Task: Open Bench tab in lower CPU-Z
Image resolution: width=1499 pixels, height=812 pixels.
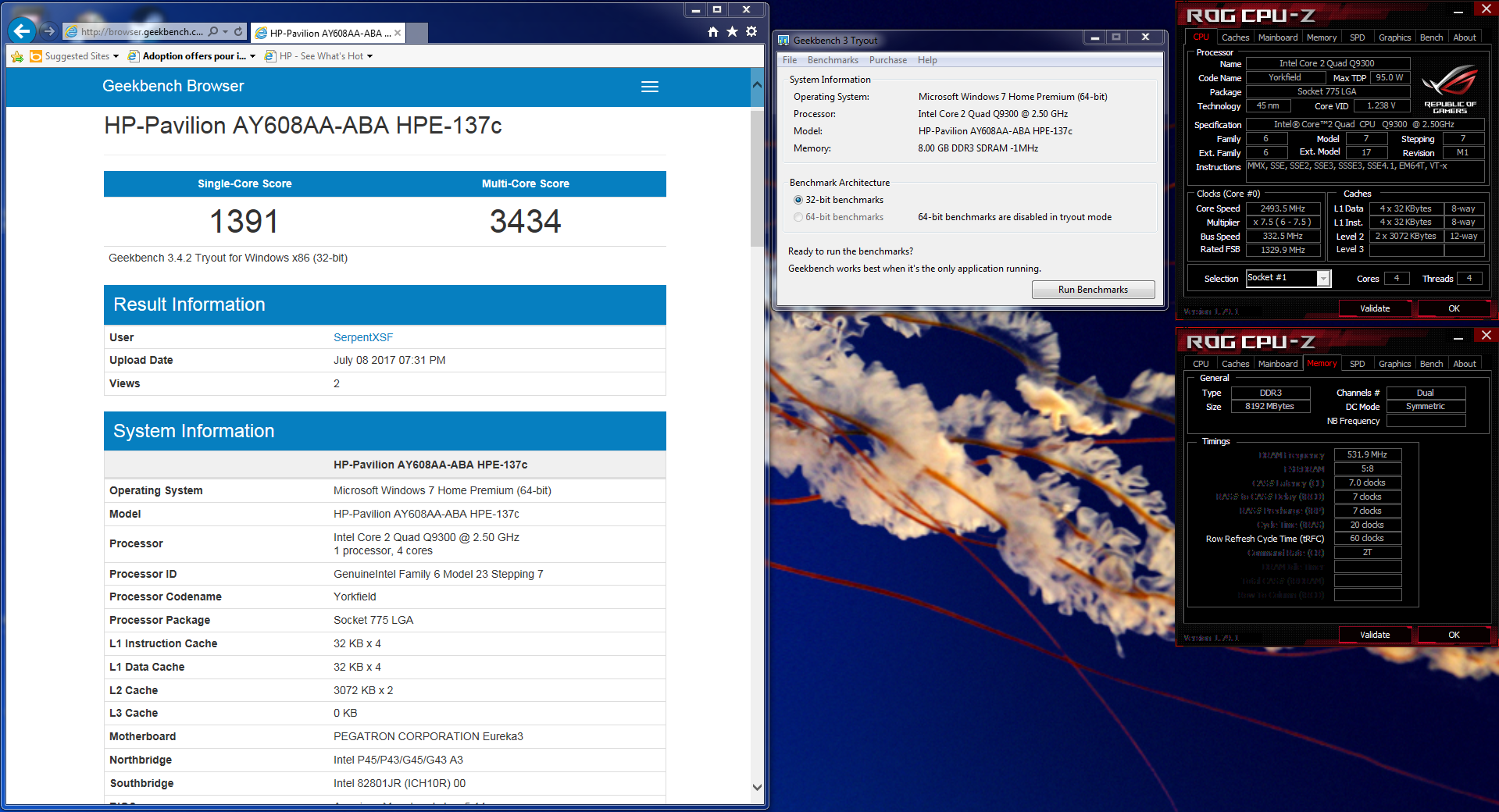Action: pyautogui.click(x=1431, y=364)
